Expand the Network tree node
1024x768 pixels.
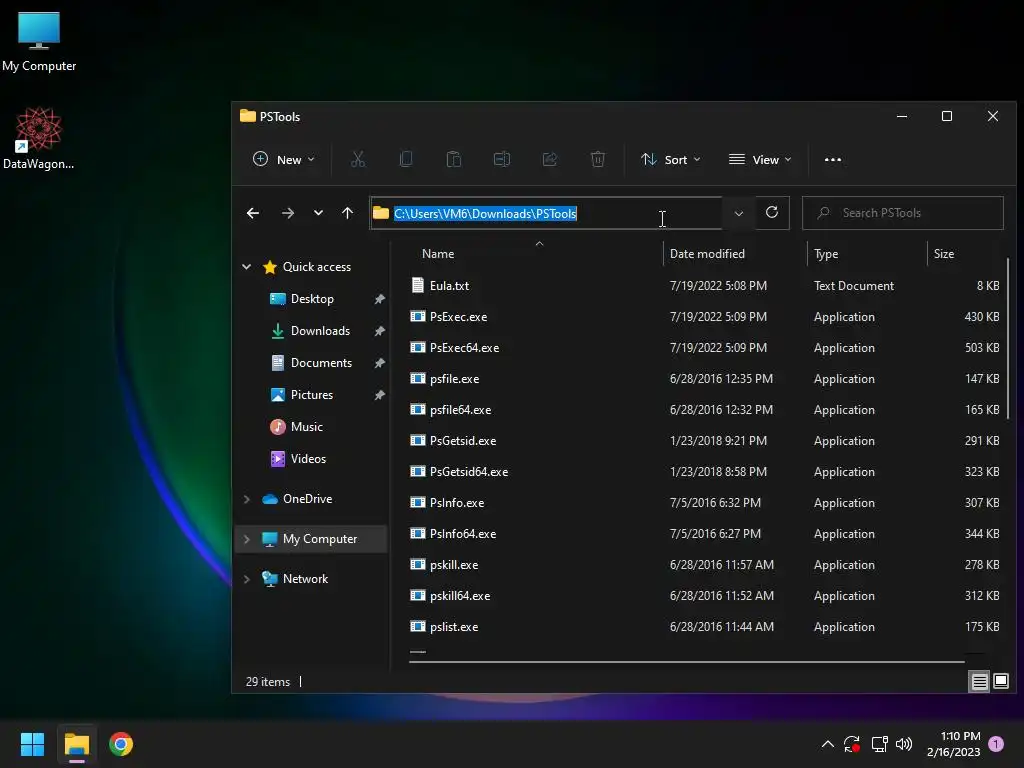[247, 579]
